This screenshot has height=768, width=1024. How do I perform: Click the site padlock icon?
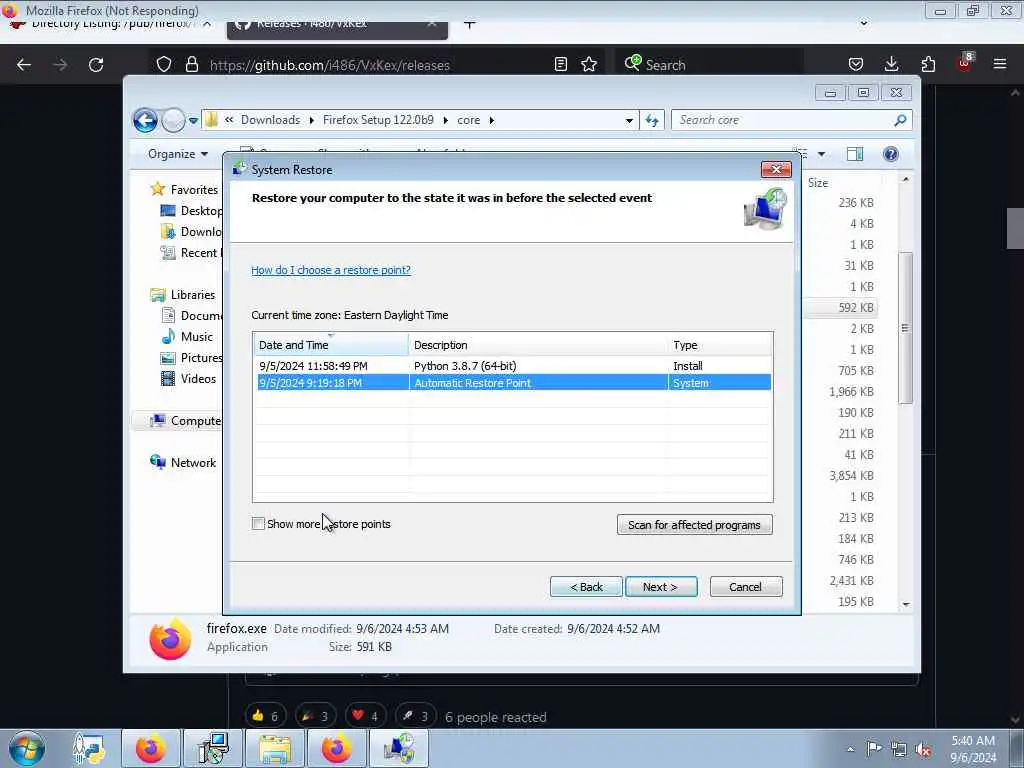pos(191,65)
